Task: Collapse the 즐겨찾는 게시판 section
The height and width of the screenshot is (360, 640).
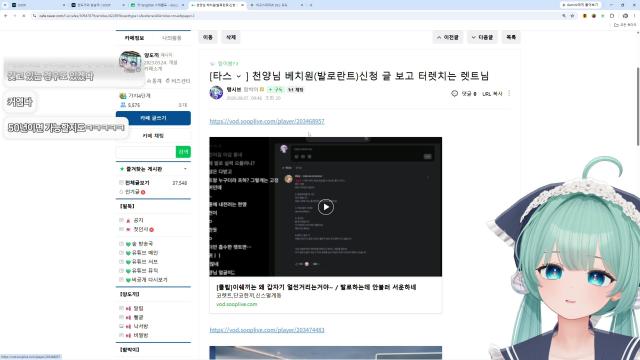Action: [x=185, y=169]
